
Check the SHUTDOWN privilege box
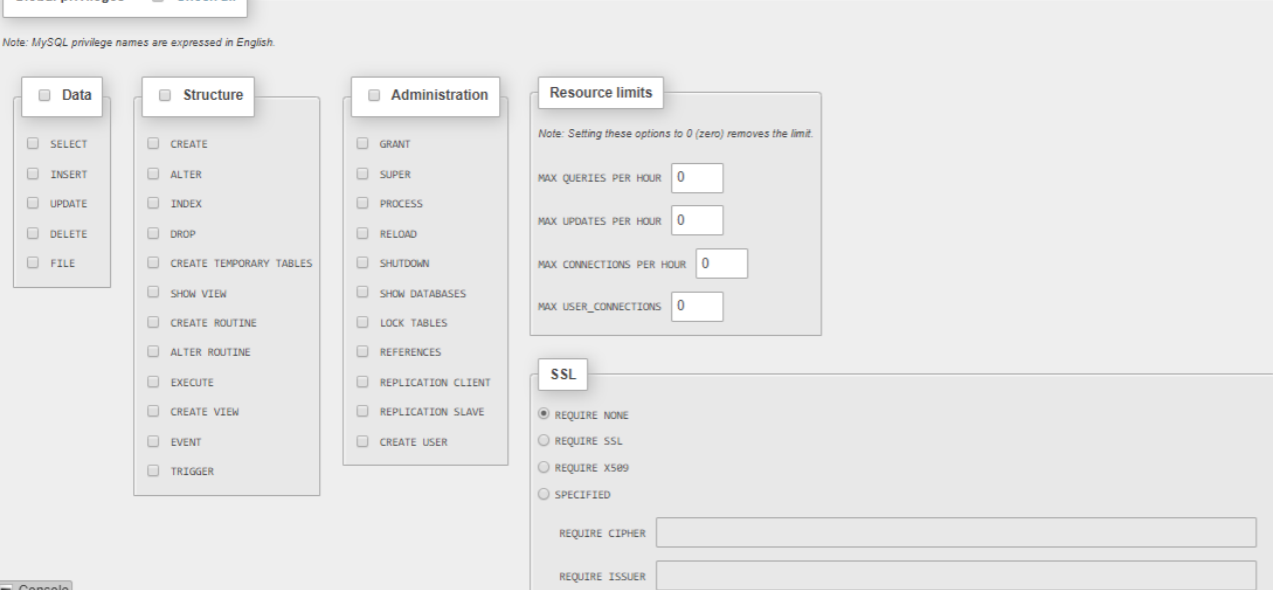coord(363,264)
